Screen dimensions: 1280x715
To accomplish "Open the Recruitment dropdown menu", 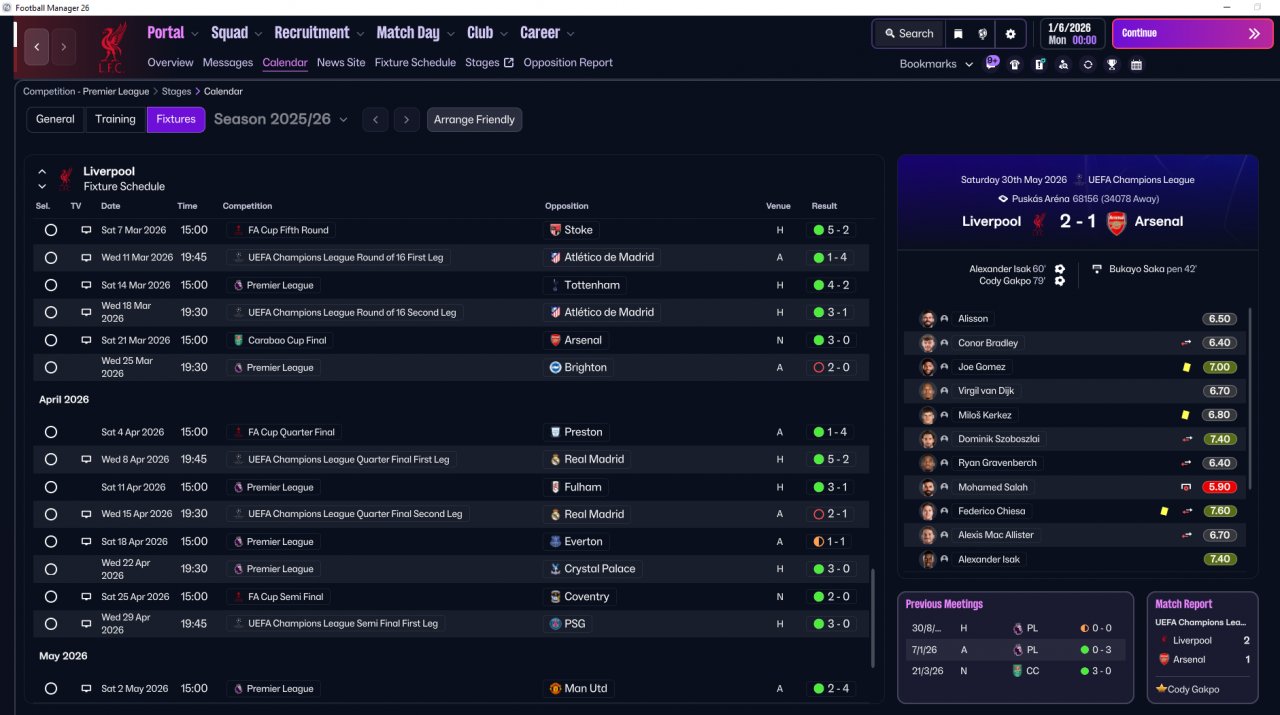I will pyautogui.click(x=319, y=33).
